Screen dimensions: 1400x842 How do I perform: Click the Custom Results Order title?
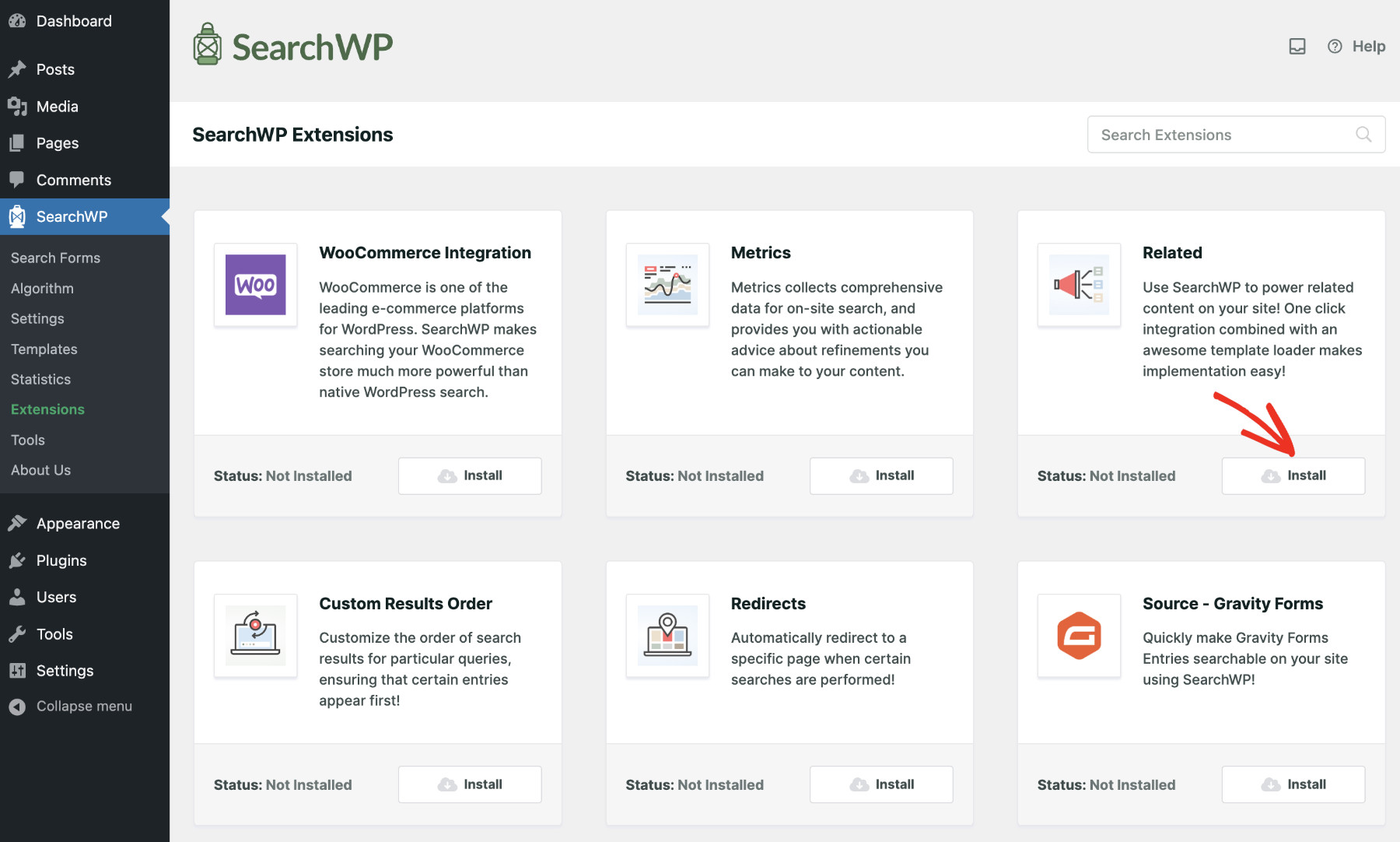pyautogui.click(x=405, y=604)
